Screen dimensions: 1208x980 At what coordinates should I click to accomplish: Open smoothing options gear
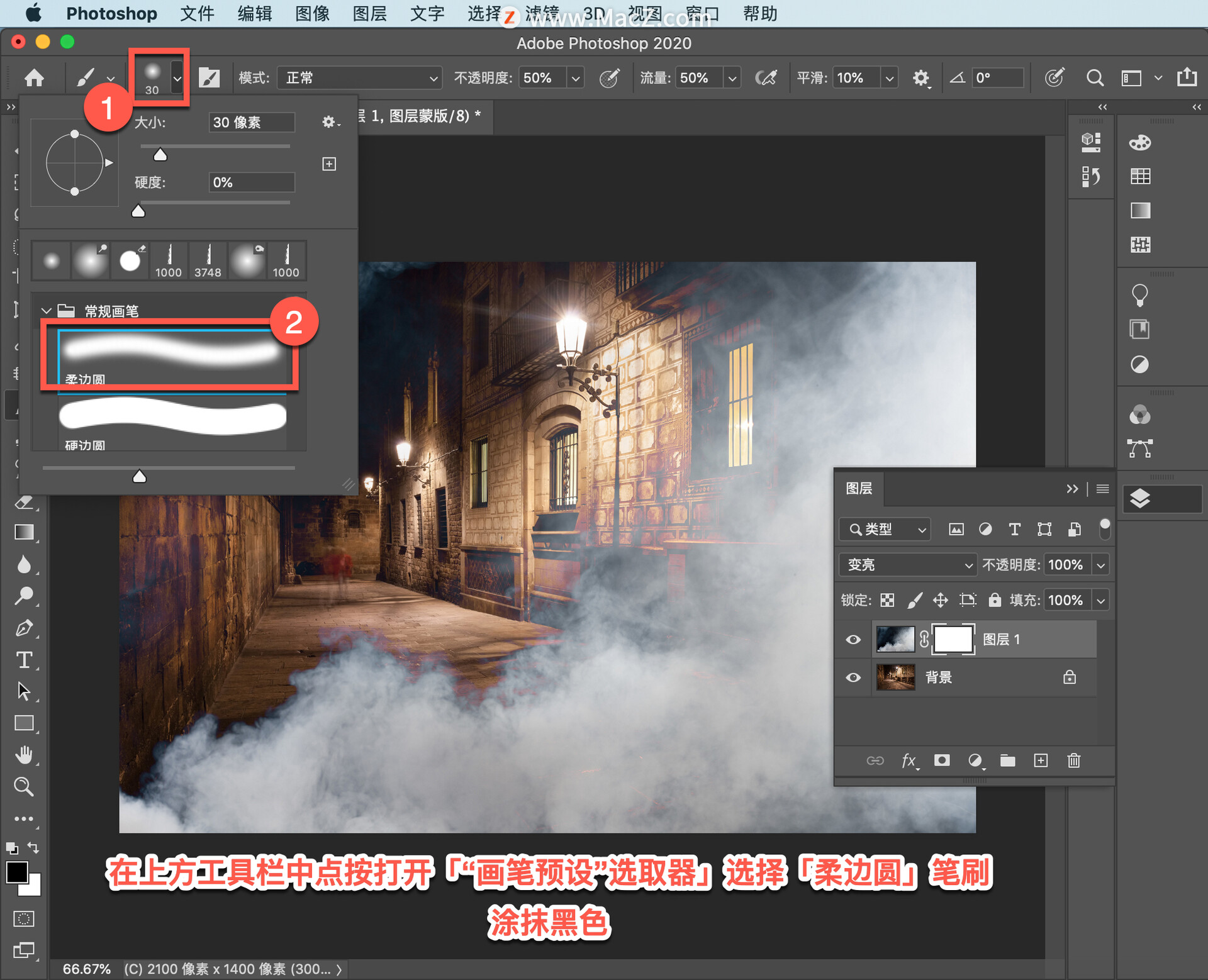click(x=921, y=78)
